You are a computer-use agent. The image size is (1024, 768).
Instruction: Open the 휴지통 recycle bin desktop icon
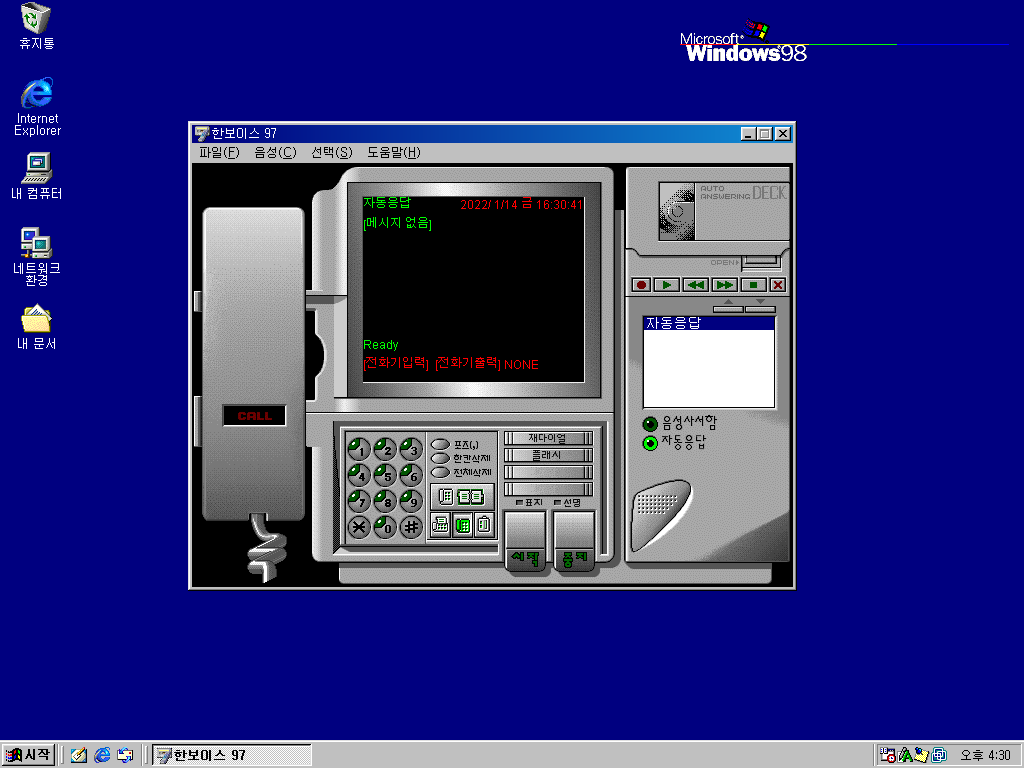[36, 27]
